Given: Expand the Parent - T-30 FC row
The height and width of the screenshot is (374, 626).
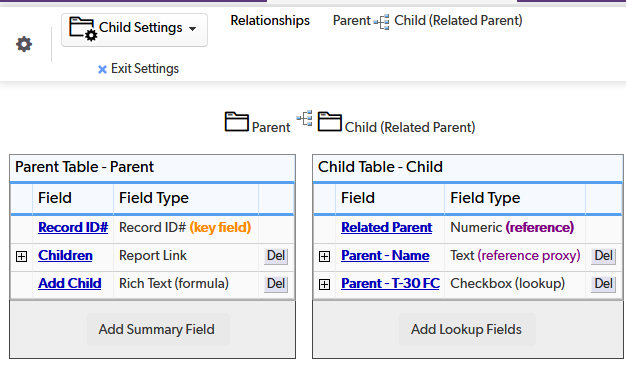Looking at the screenshot, I should pyautogui.click(x=325, y=284).
